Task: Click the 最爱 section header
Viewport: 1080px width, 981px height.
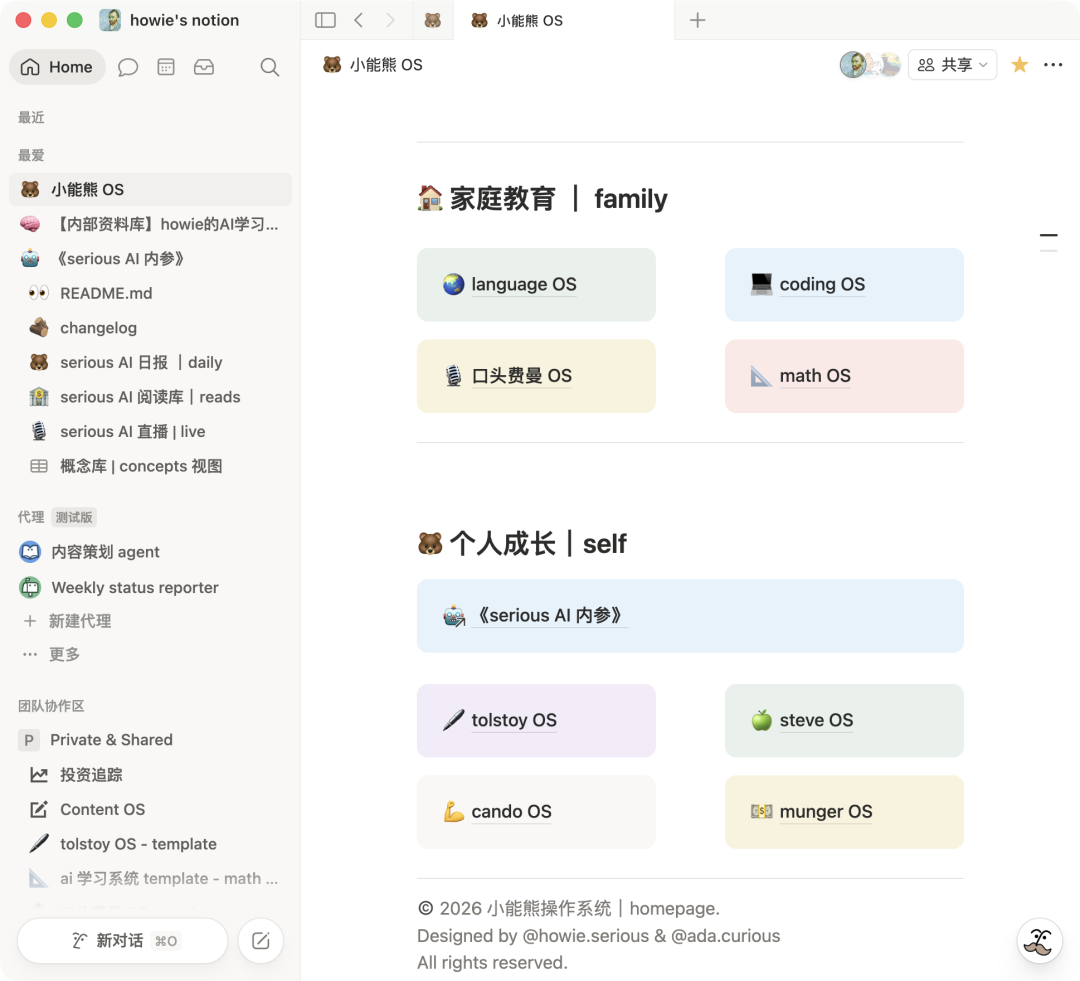Action: pos(31,155)
